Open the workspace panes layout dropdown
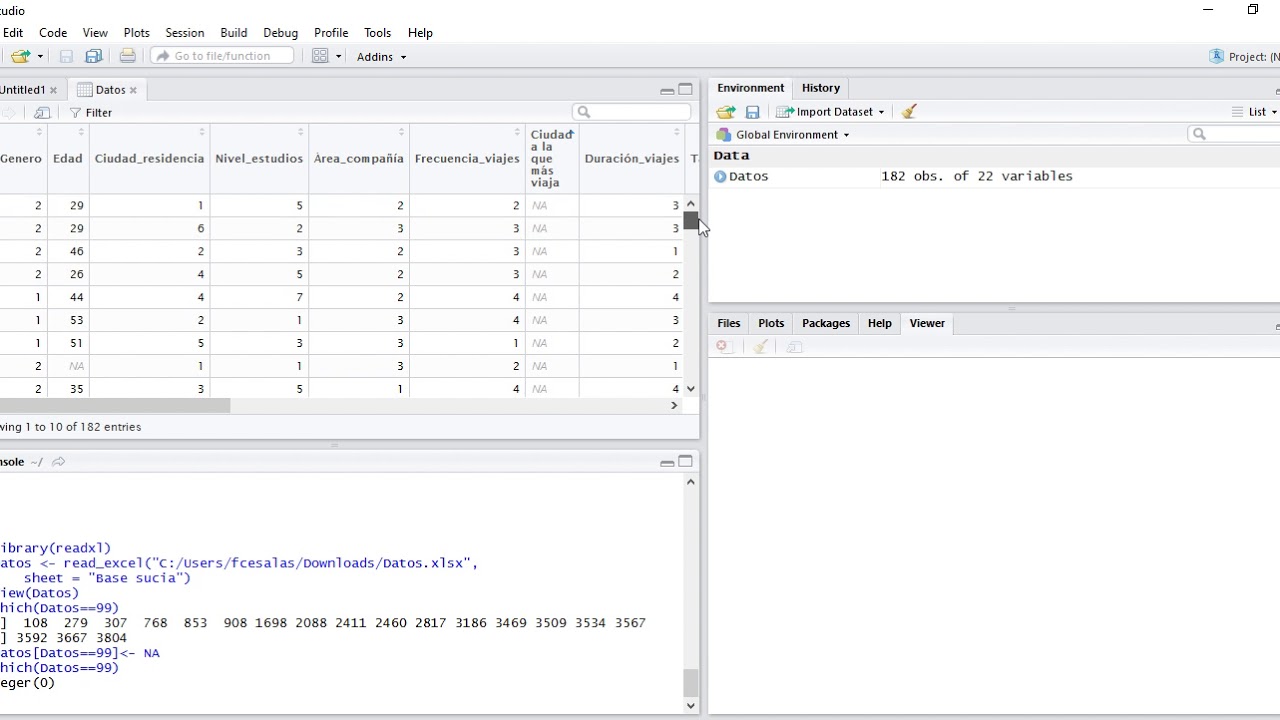Image resolution: width=1280 pixels, height=720 pixels. pyautogui.click(x=327, y=57)
